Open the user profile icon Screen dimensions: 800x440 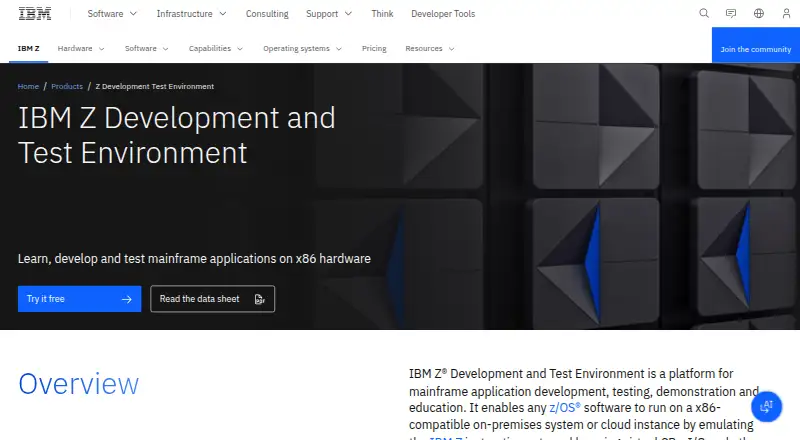click(x=786, y=13)
